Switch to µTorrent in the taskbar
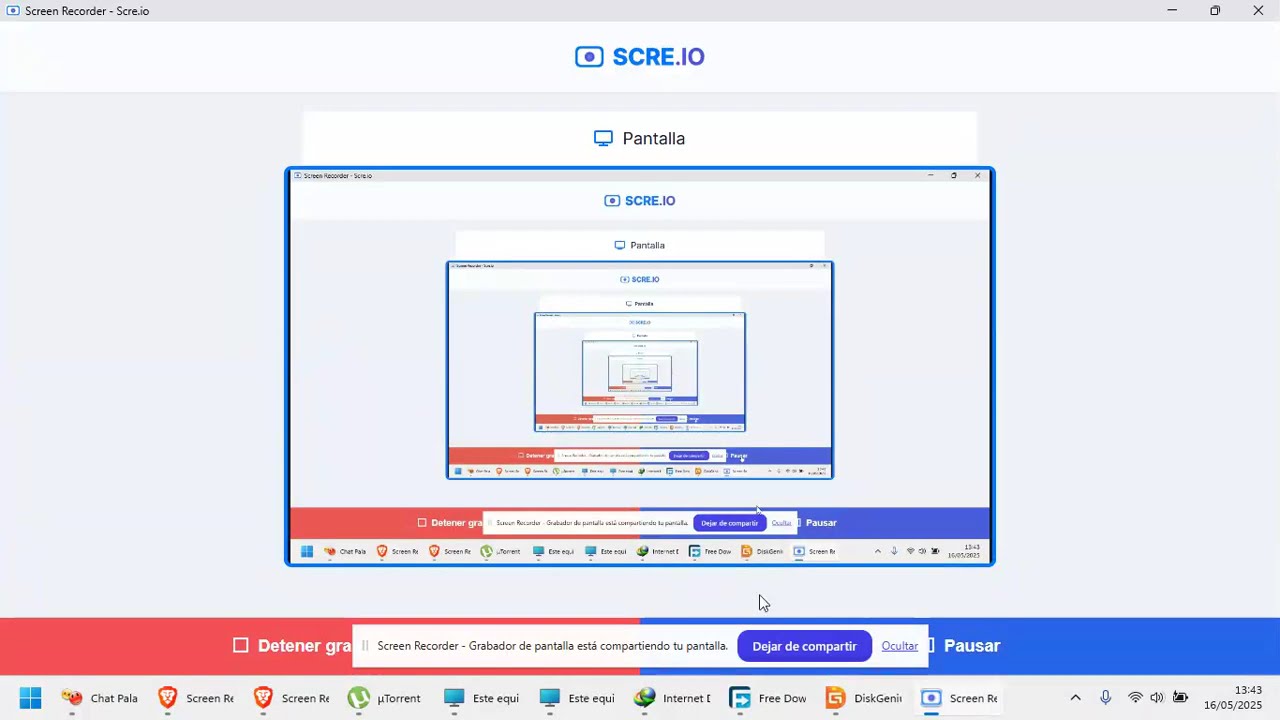The image size is (1280, 720). pyautogui.click(x=385, y=698)
